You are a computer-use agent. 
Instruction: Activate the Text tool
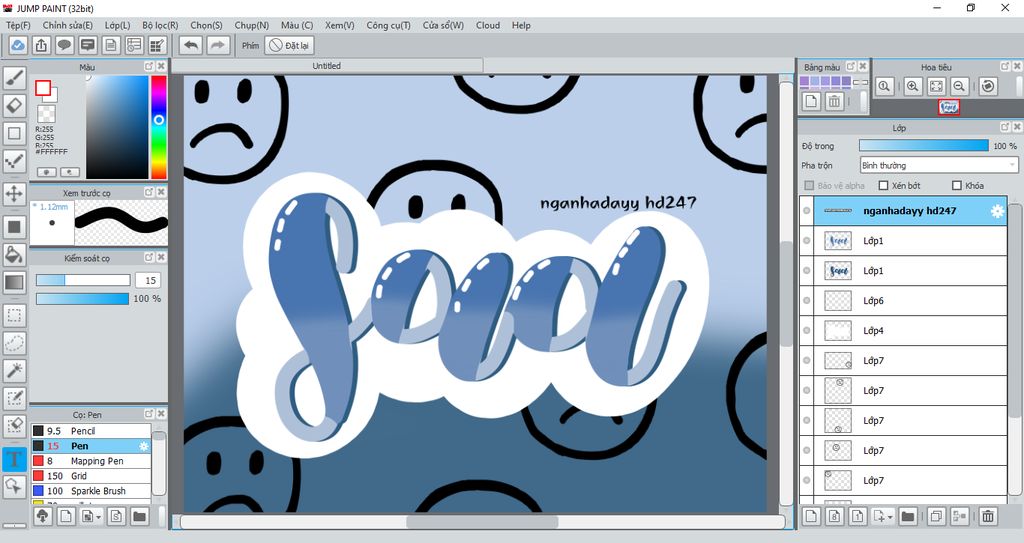(14, 459)
